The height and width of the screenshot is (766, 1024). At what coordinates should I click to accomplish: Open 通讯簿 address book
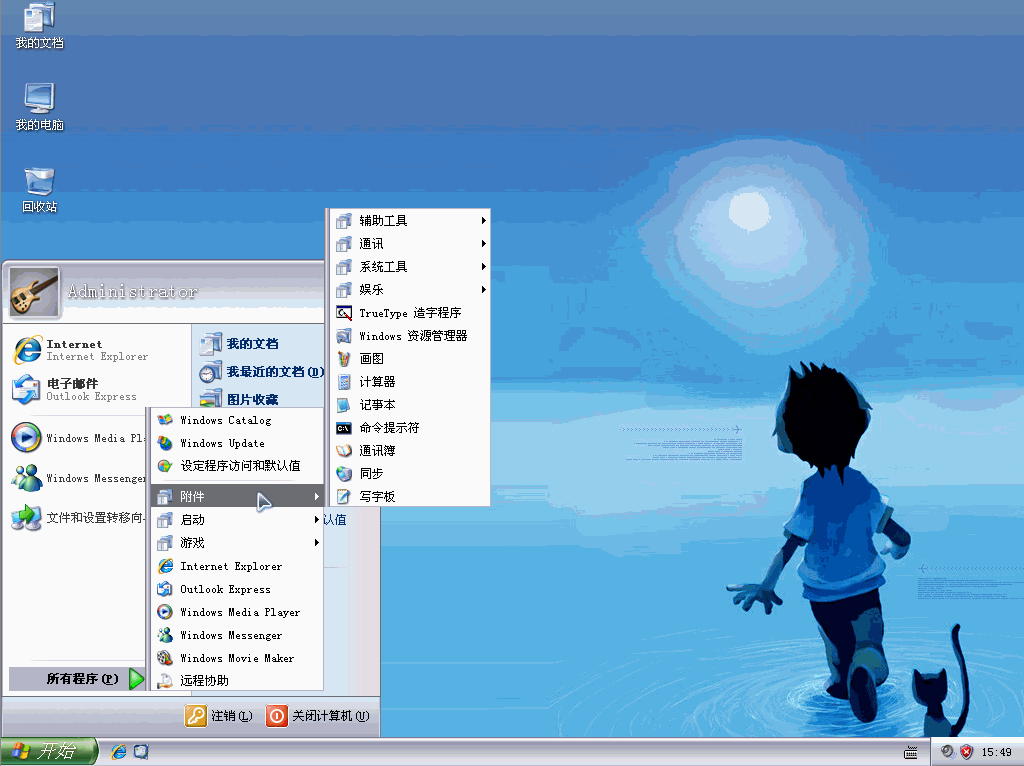click(x=410, y=451)
